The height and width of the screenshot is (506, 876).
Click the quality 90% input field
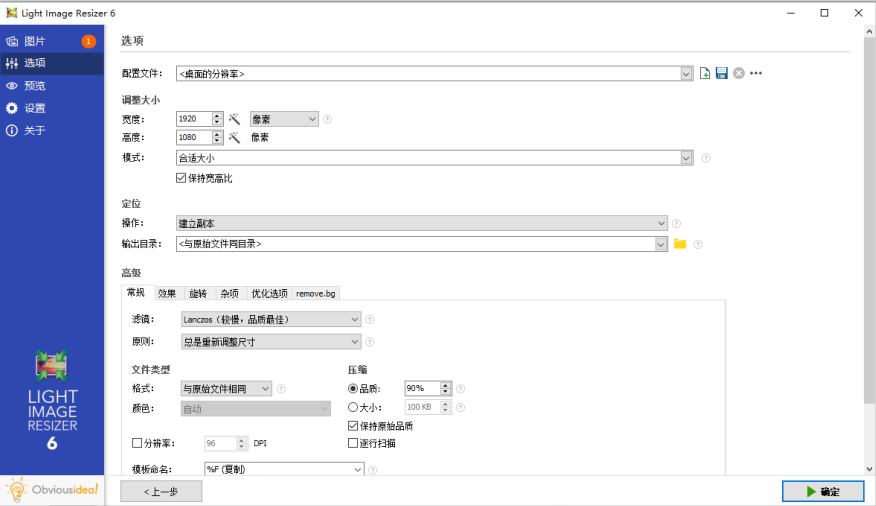pyautogui.click(x=422, y=389)
